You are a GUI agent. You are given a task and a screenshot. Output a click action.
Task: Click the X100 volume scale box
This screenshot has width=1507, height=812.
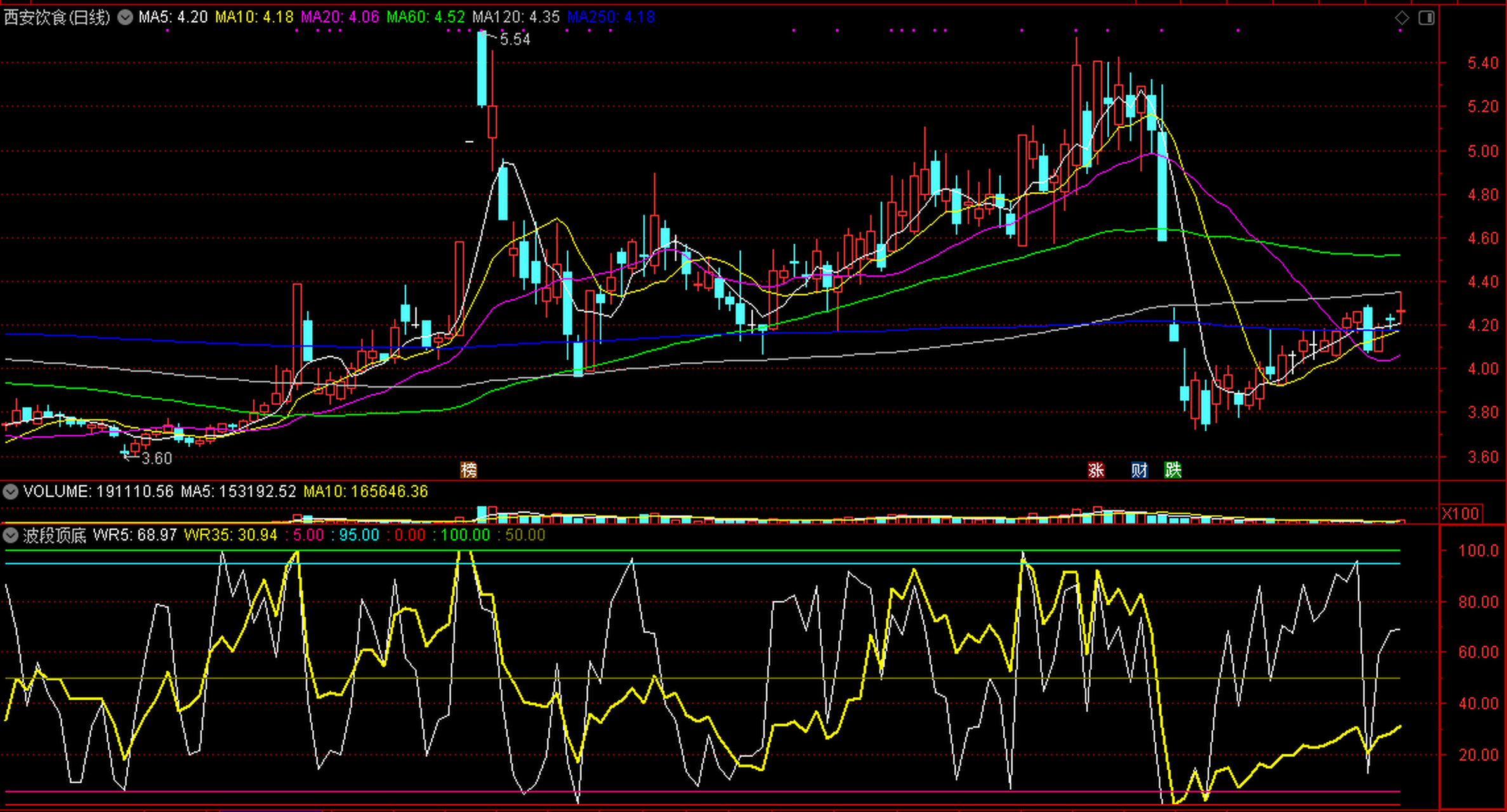pyautogui.click(x=1461, y=513)
